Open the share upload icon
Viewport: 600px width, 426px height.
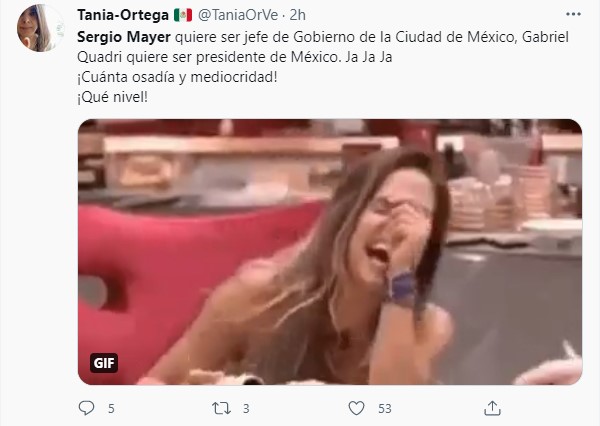[x=492, y=408]
